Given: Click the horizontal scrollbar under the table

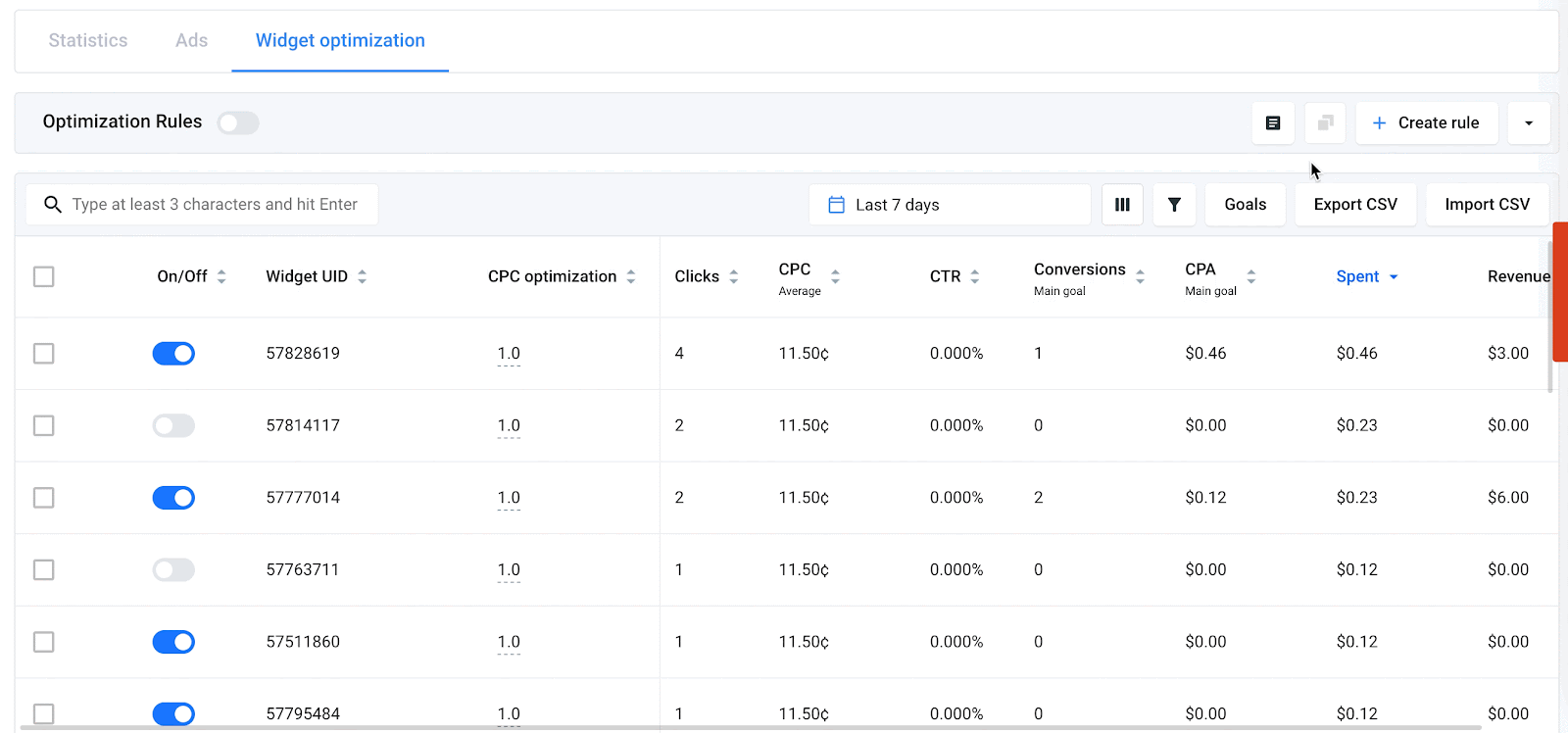Looking at the screenshot, I should click(745, 728).
